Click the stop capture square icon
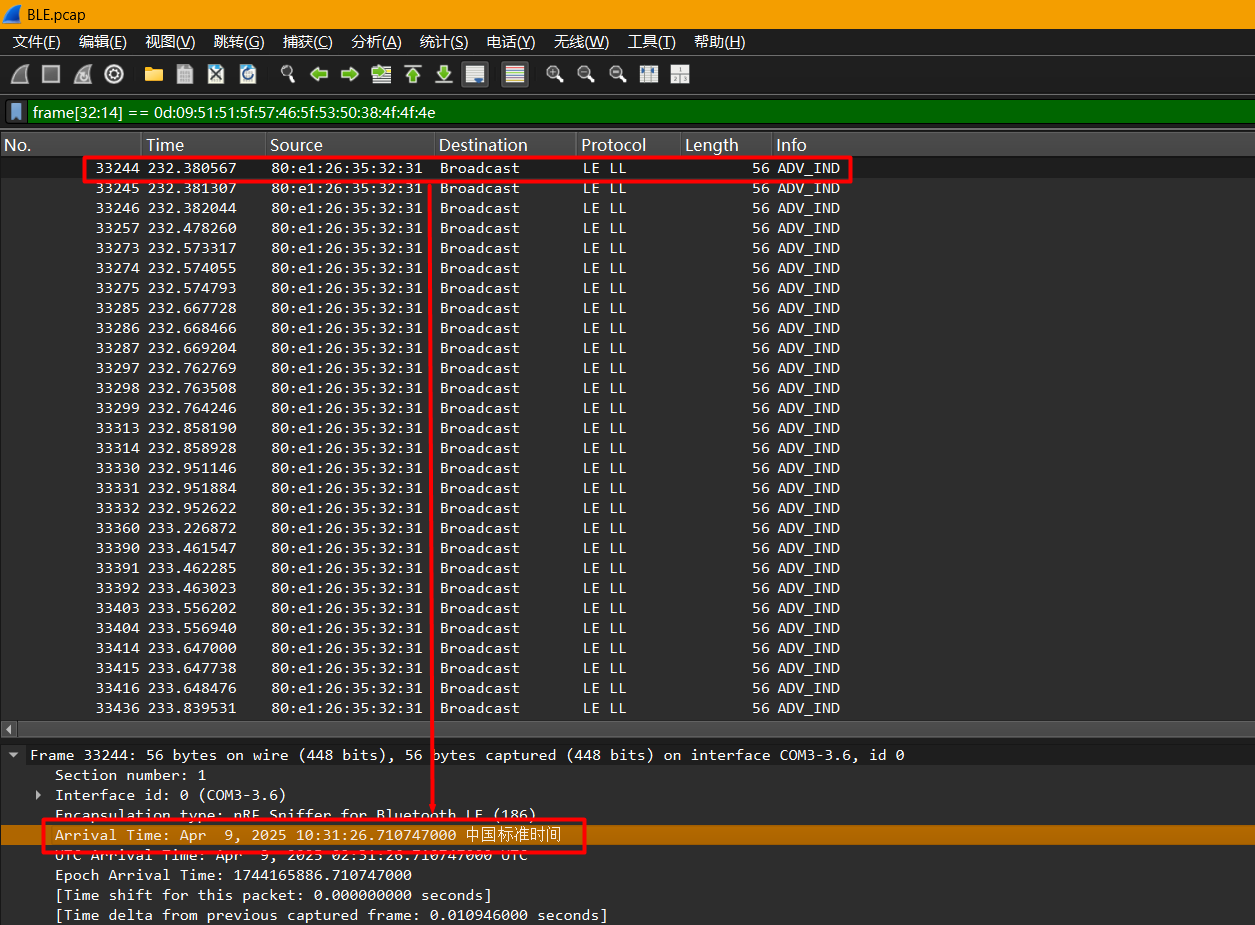This screenshot has height=925, width=1255. (51, 74)
